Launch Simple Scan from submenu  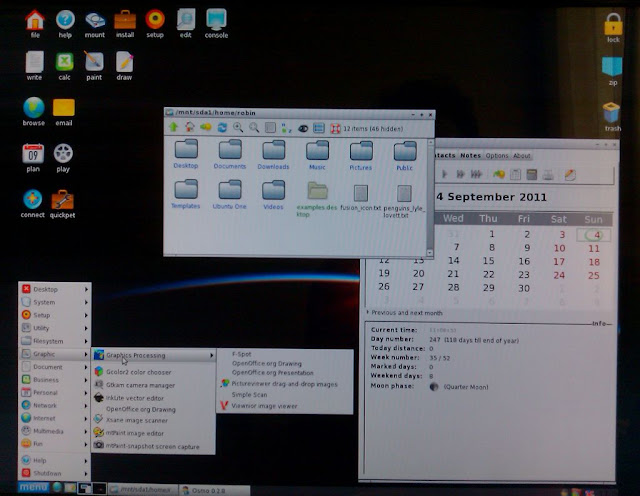[x=284, y=395]
